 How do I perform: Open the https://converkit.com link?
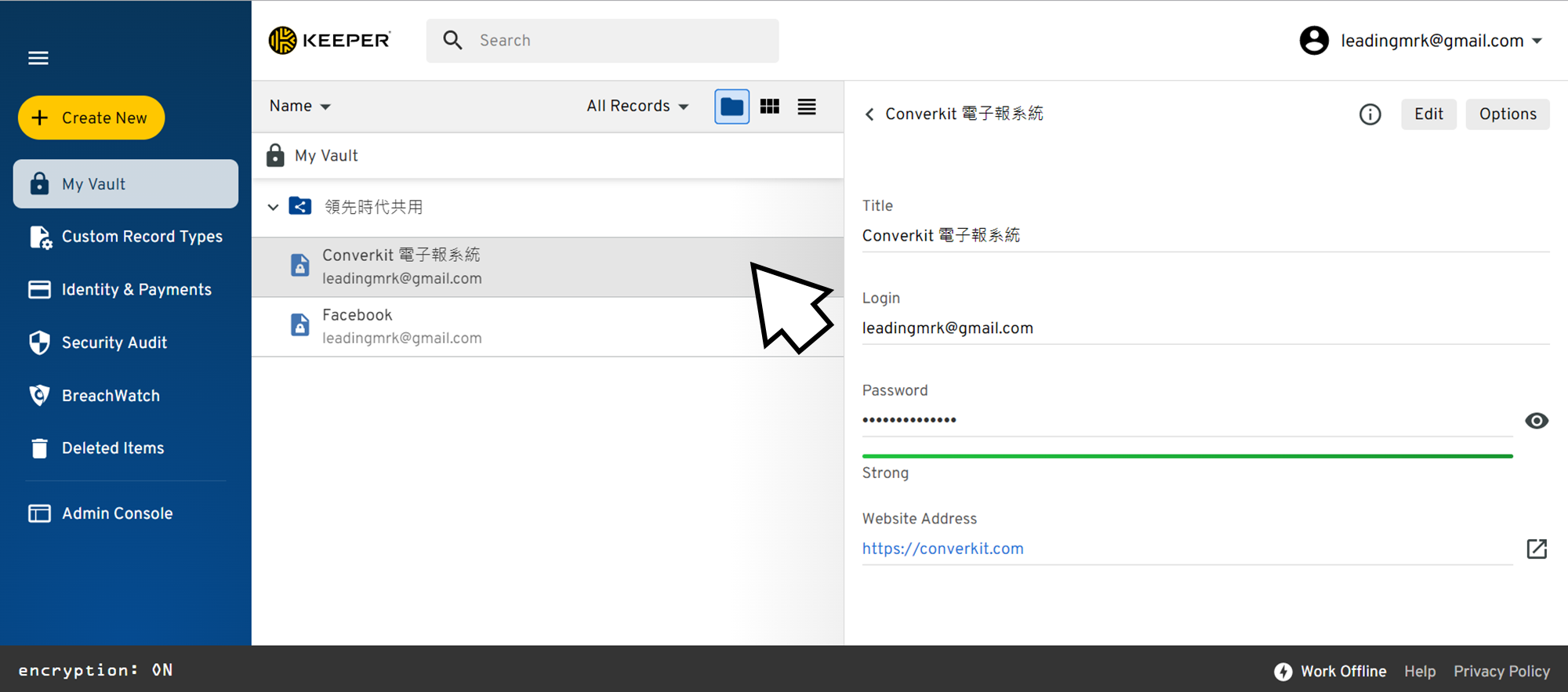click(x=943, y=549)
